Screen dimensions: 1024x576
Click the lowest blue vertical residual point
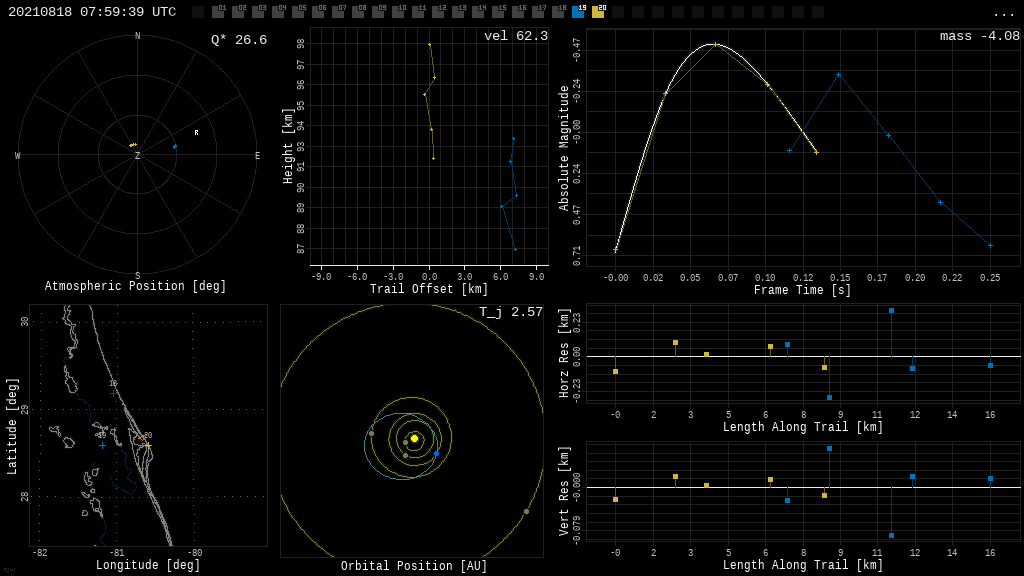(x=891, y=536)
